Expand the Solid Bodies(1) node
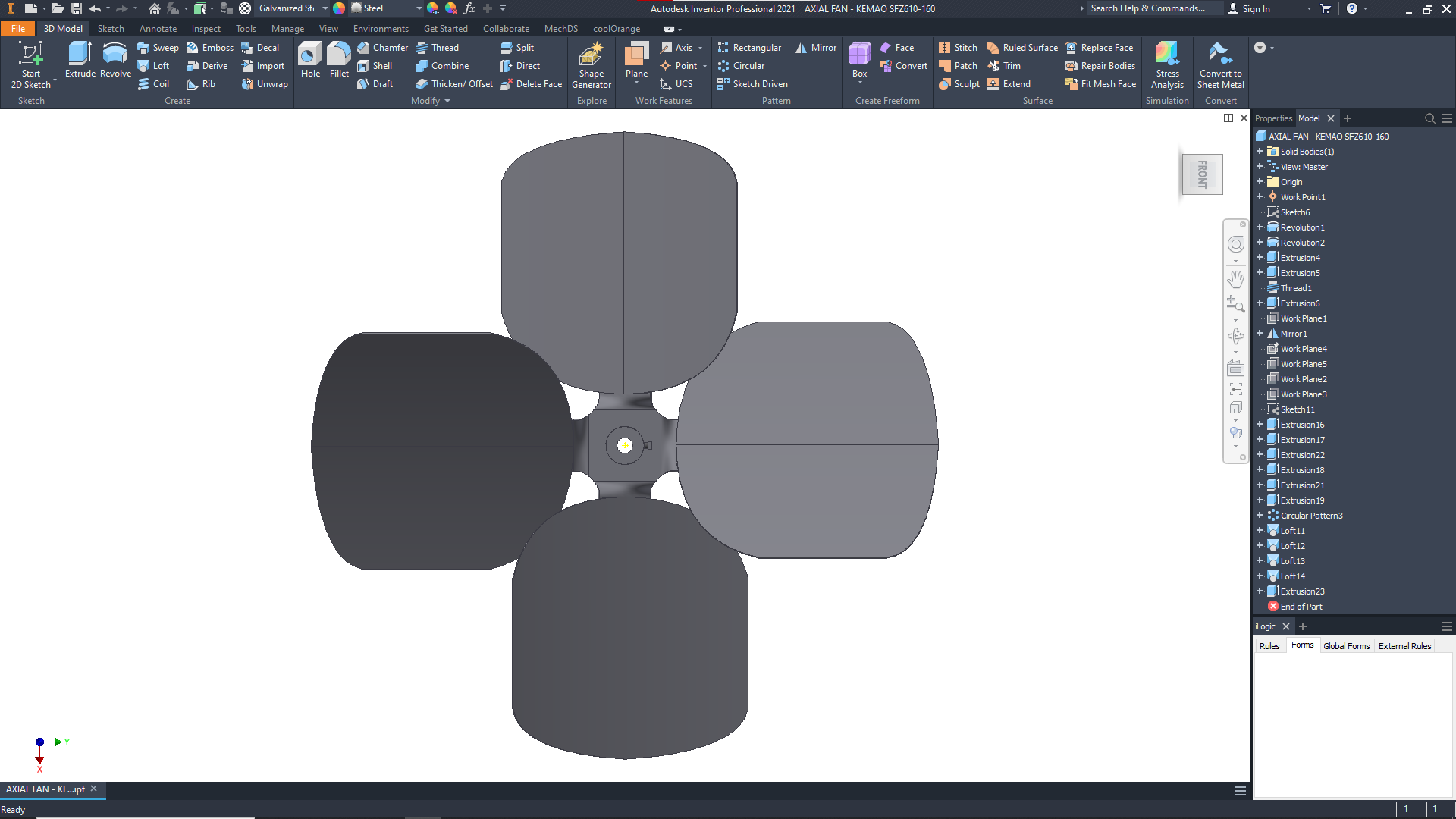This screenshot has height=819, width=1456. pos(1260,152)
